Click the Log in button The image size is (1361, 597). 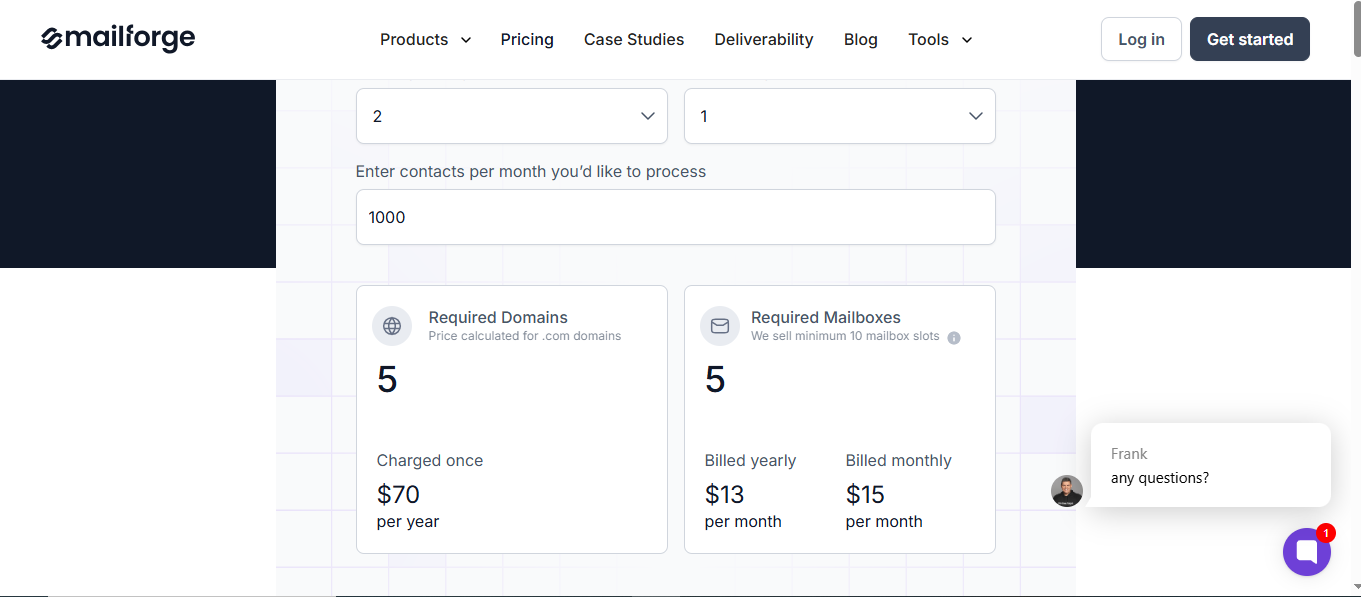tap(1141, 39)
